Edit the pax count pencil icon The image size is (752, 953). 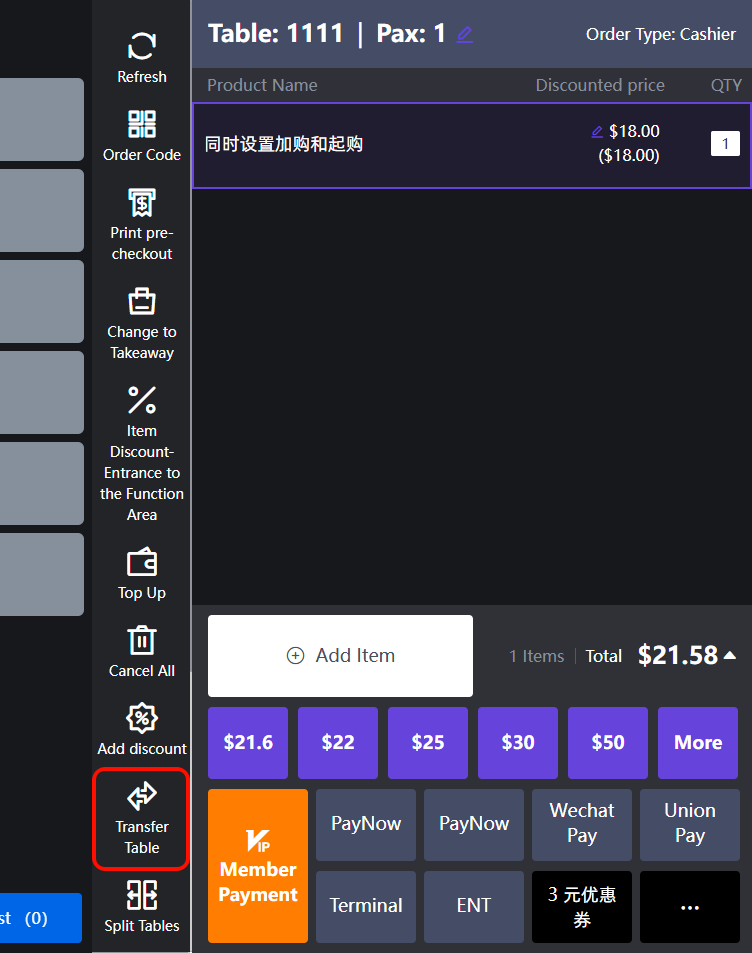click(x=464, y=34)
